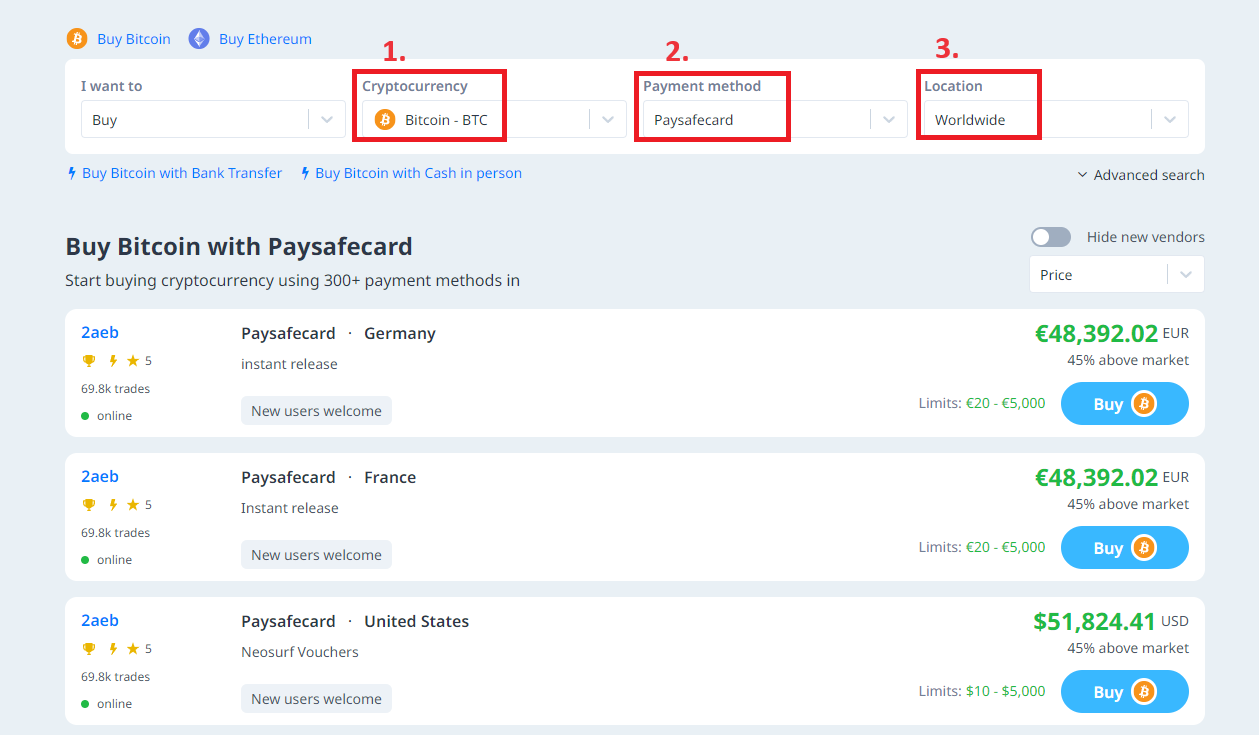1259x735 pixels.
Task: Click the Ethereum icon beside Buy Ethereum
Action: [x=199, y=39]
